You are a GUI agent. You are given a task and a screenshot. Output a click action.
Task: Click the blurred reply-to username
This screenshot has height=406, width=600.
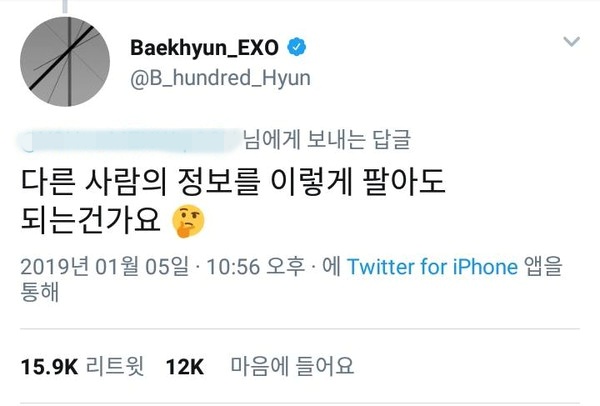[129, 141]
